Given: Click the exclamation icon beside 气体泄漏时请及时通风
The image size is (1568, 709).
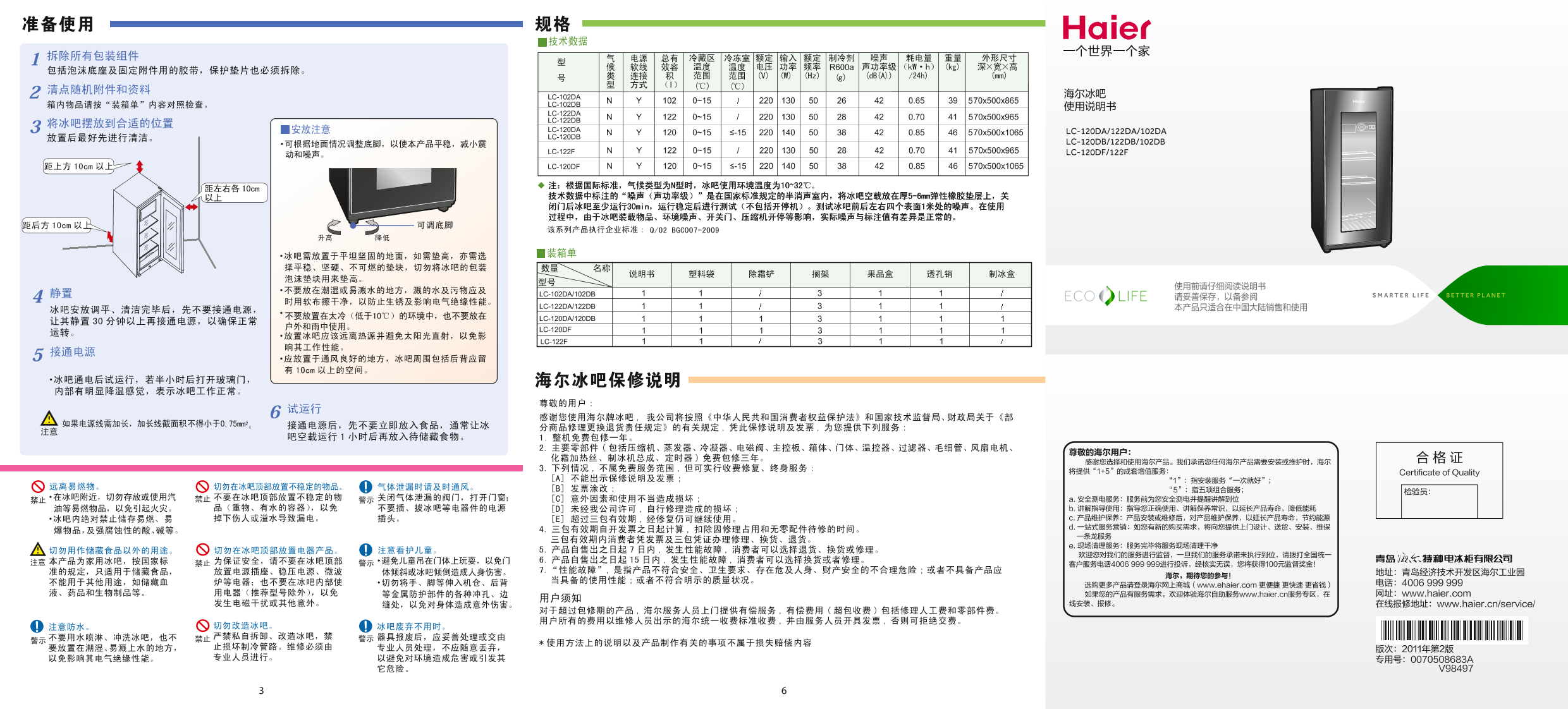Looking at the screenshot, I should (365, 487).
